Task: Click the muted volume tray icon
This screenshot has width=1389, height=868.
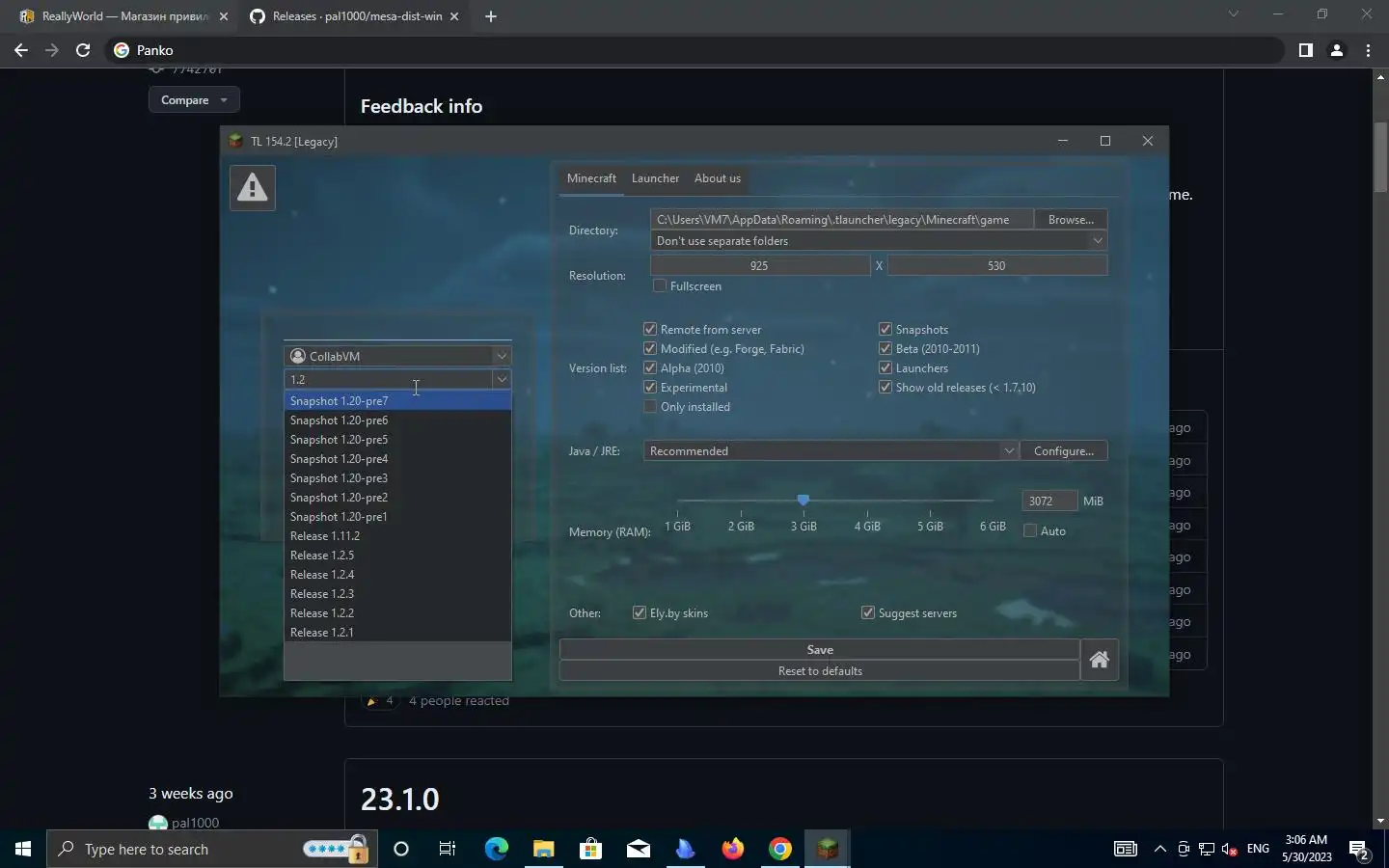Action: [1230, 849]
